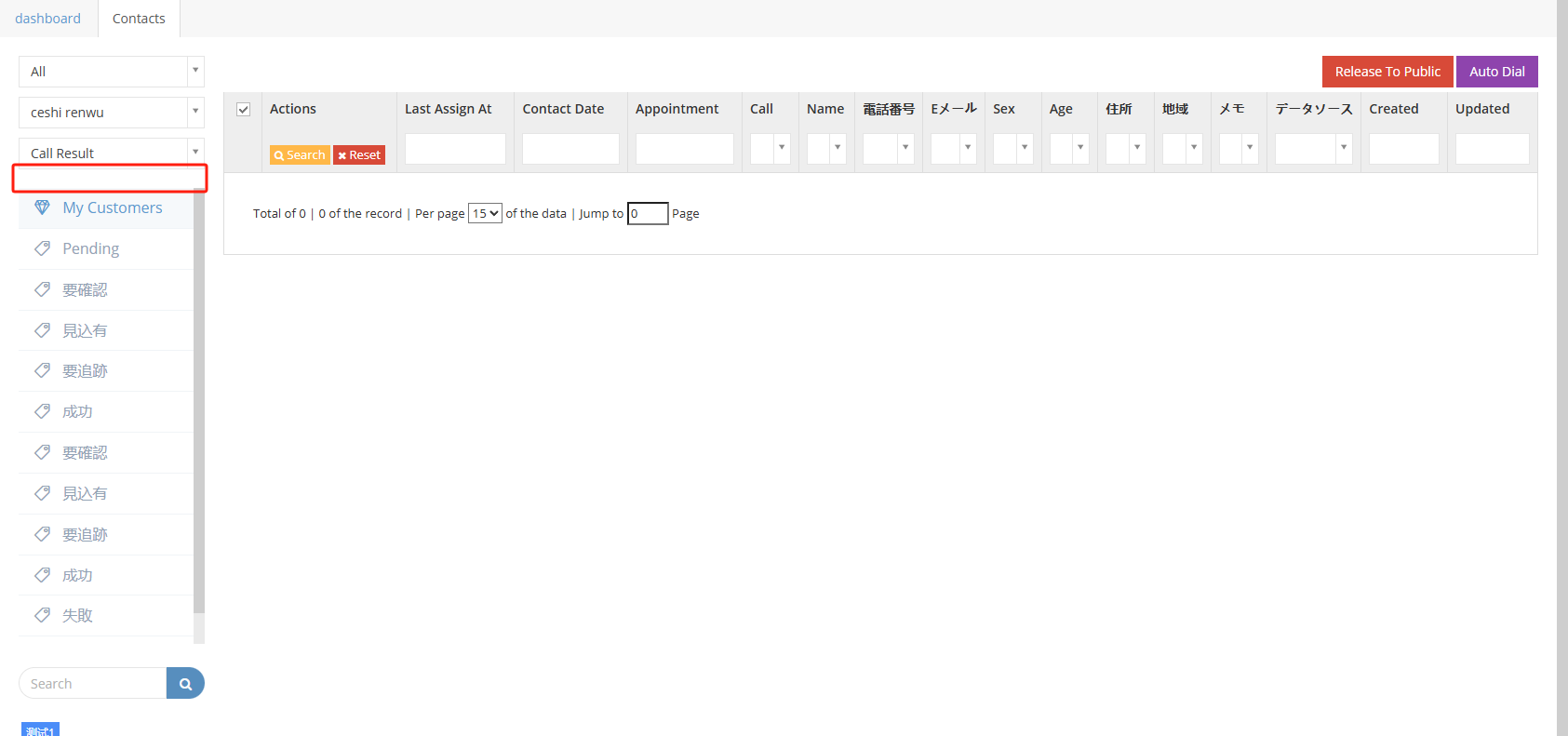The width and height of the screenshot is (1568, 736).
Task: Open the 電話番号 column filter dropdown
Action: click(x=889, y=149)
